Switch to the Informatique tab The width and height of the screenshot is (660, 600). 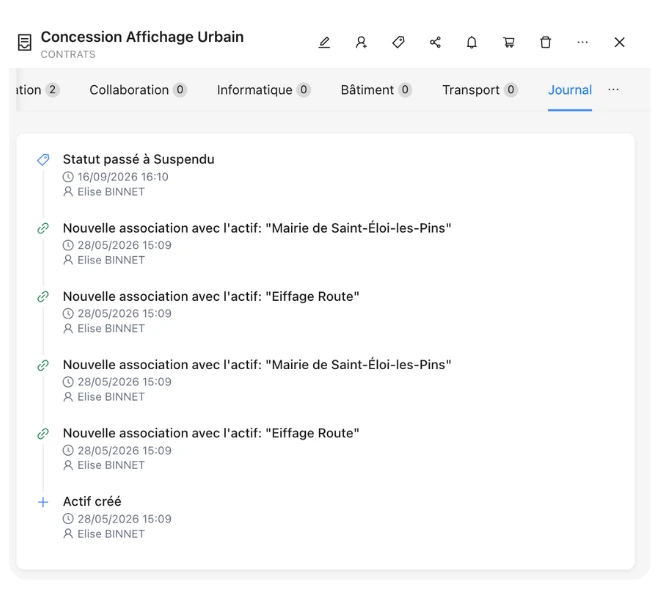(263, 90)
